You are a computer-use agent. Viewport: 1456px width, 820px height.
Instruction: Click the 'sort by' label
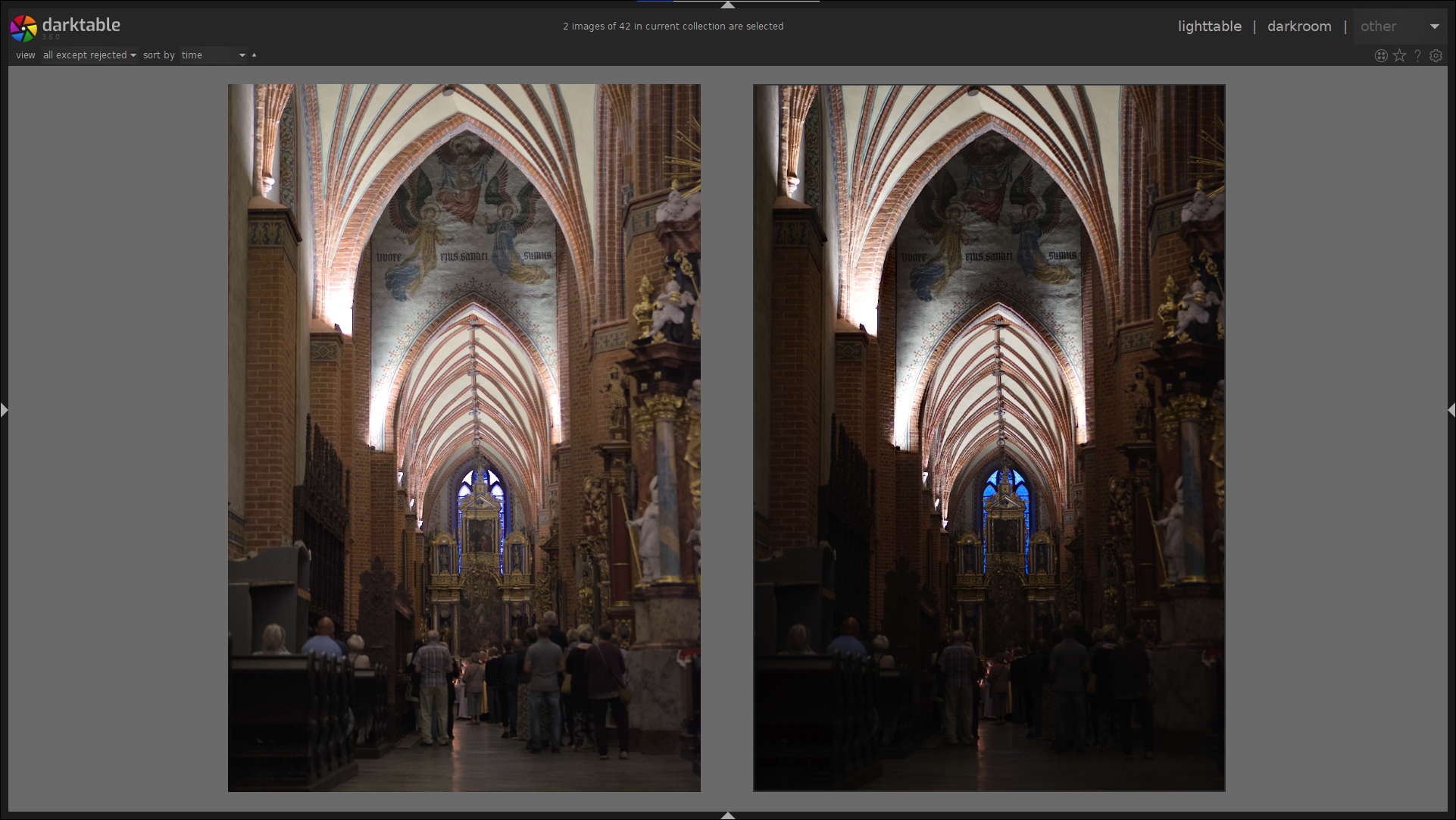[x=158, y=55]
